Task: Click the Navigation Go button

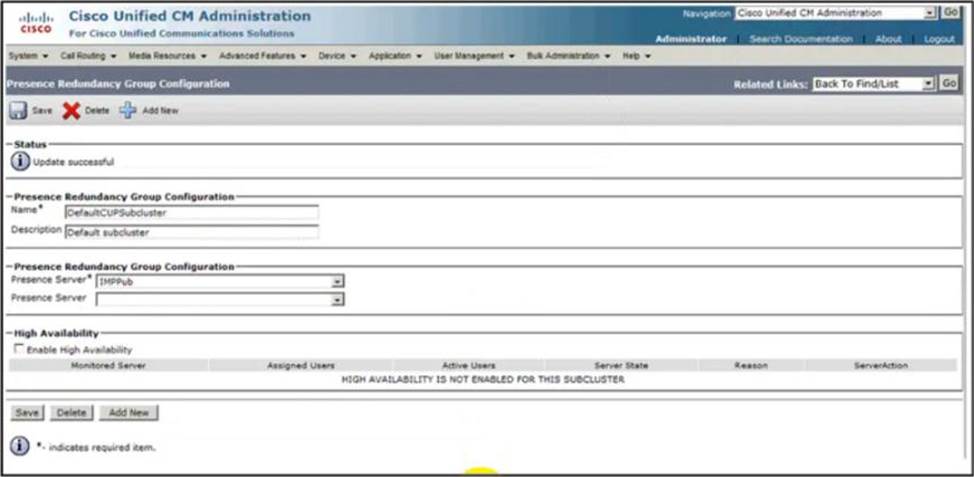Action: pos(950,12)
